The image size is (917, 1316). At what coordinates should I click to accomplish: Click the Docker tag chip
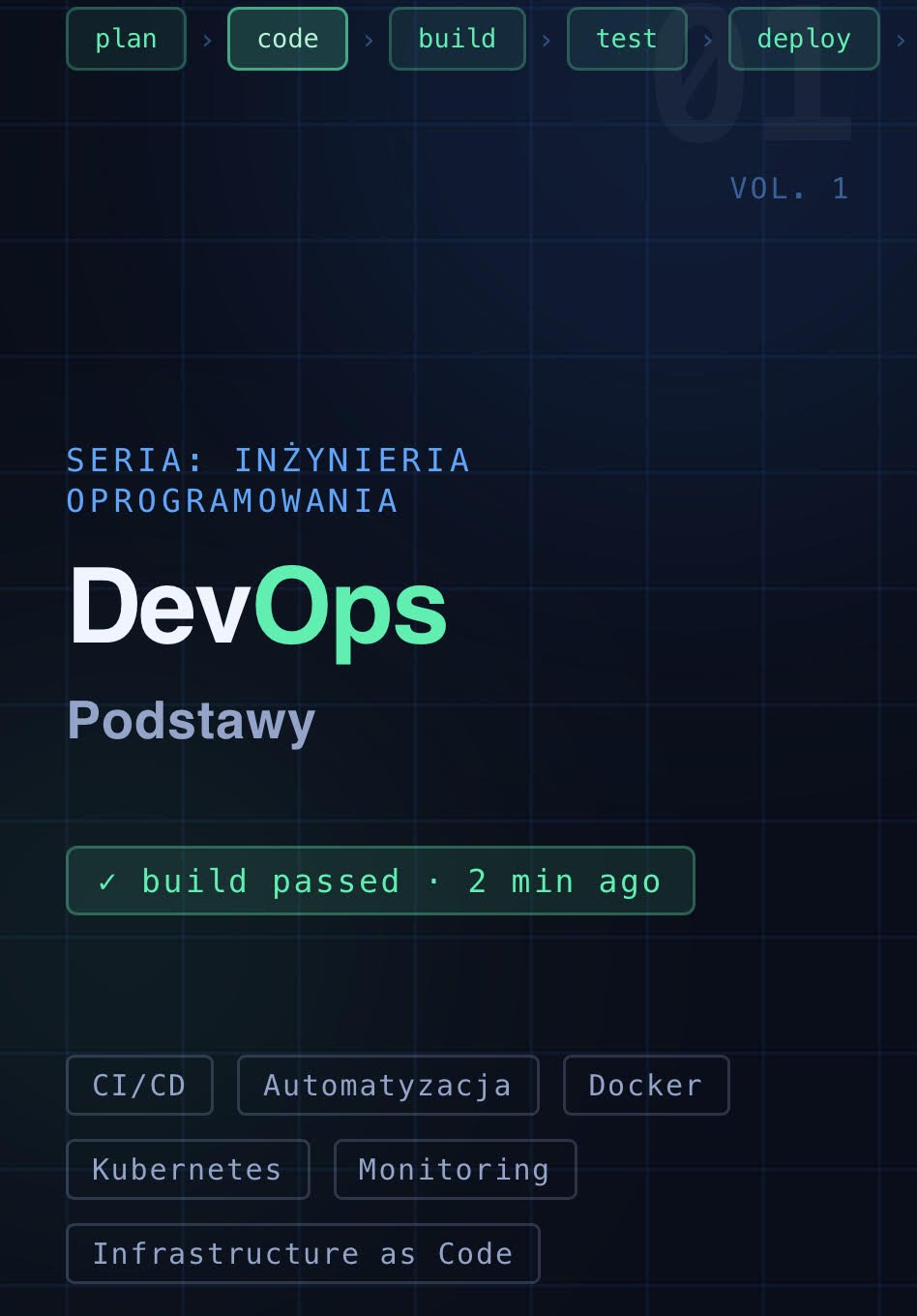(645, 1085)
